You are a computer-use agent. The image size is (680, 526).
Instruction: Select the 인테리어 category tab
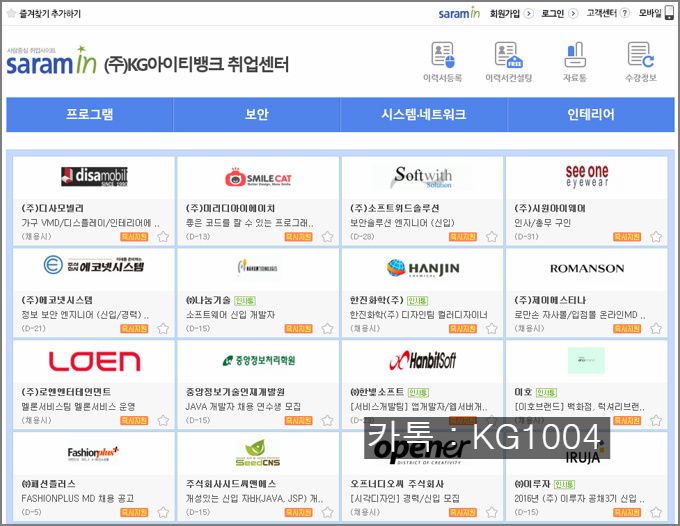pyautogui.click(x=591, y=114)
